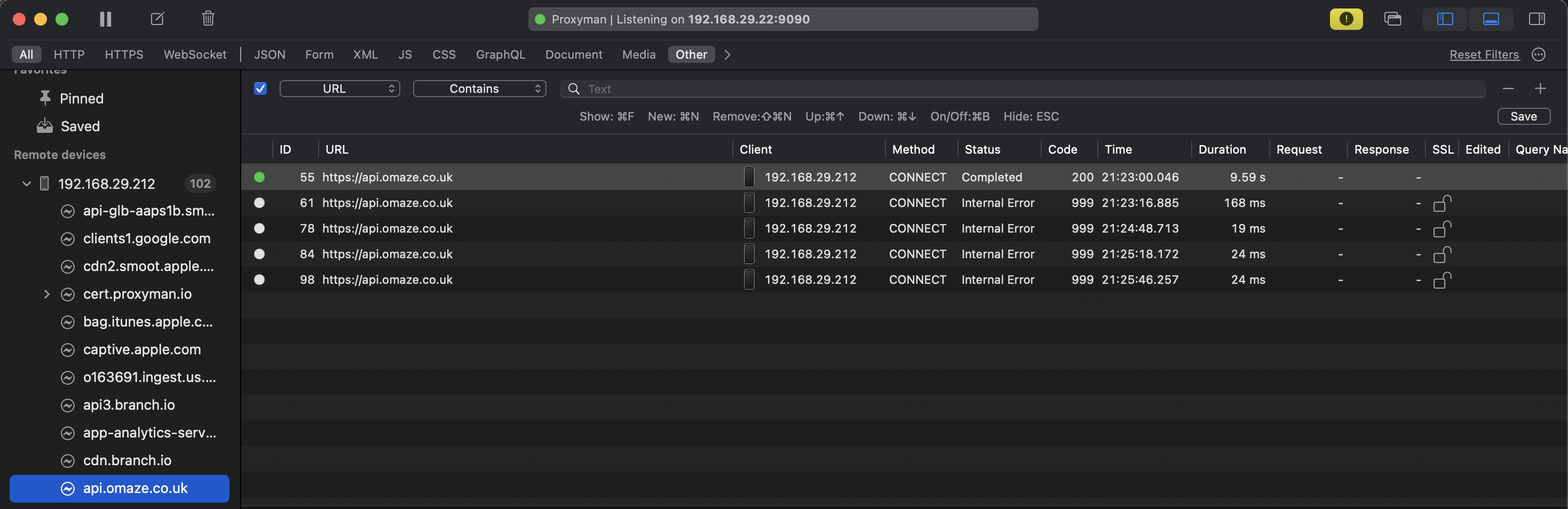Open the compose request icon
This screenshot has height=509, width=1568.
pyautogui.click(x=157, y=19)
